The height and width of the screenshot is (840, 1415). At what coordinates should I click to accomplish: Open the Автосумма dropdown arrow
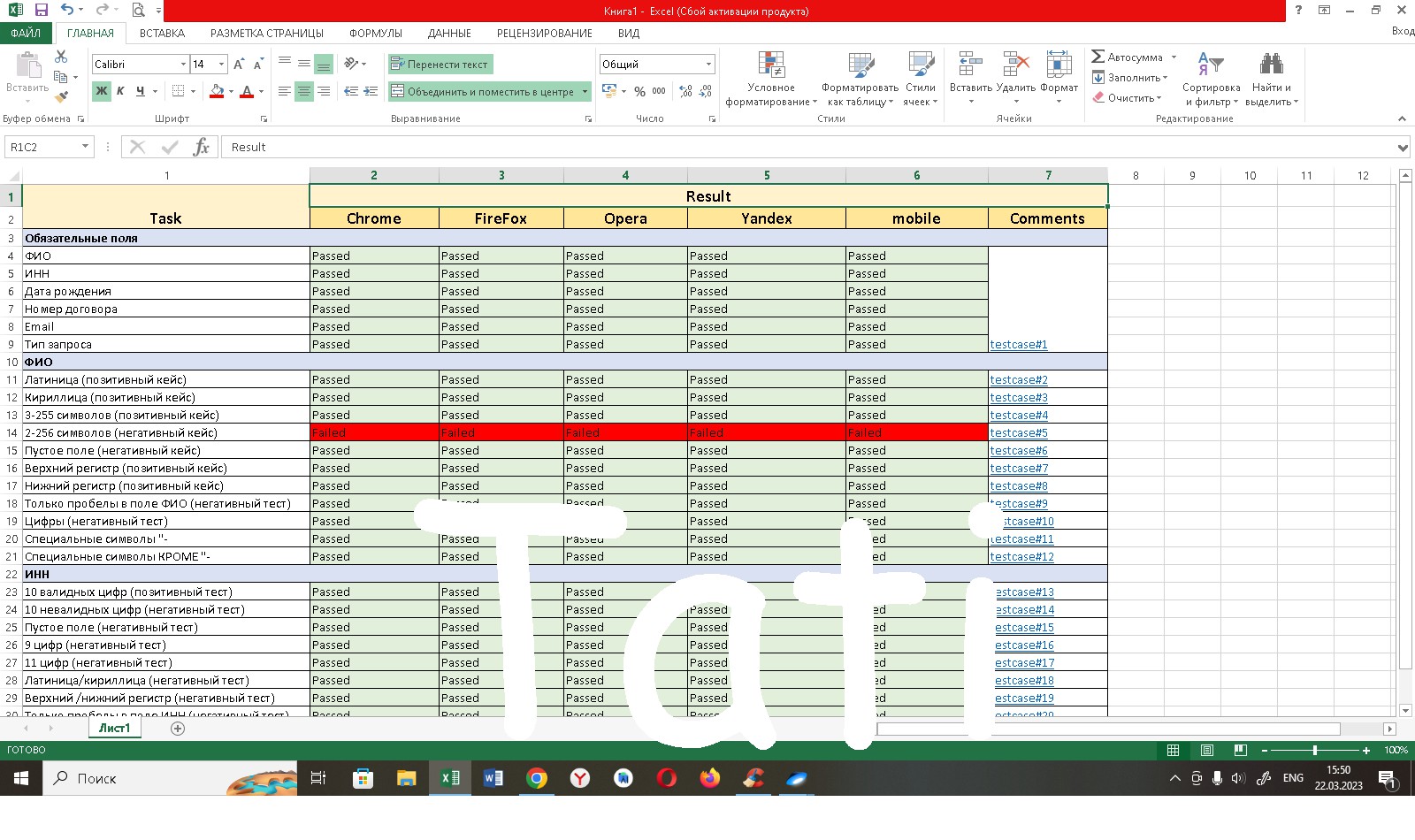1174,57
